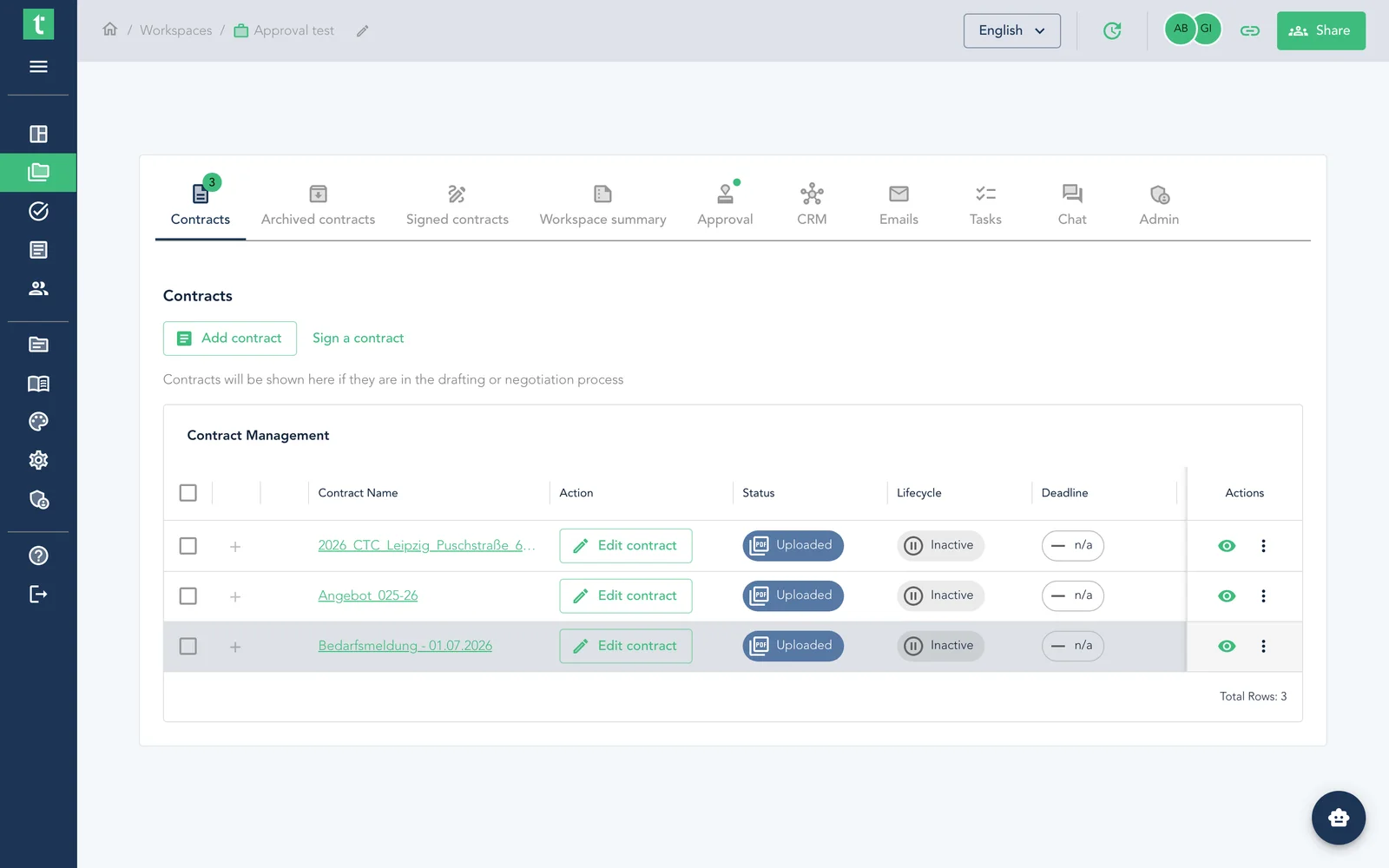This screenshot has width=1389, height=868.
Task: Open the checkmark tasks icon in sidebar
Action: click(38, 211)
